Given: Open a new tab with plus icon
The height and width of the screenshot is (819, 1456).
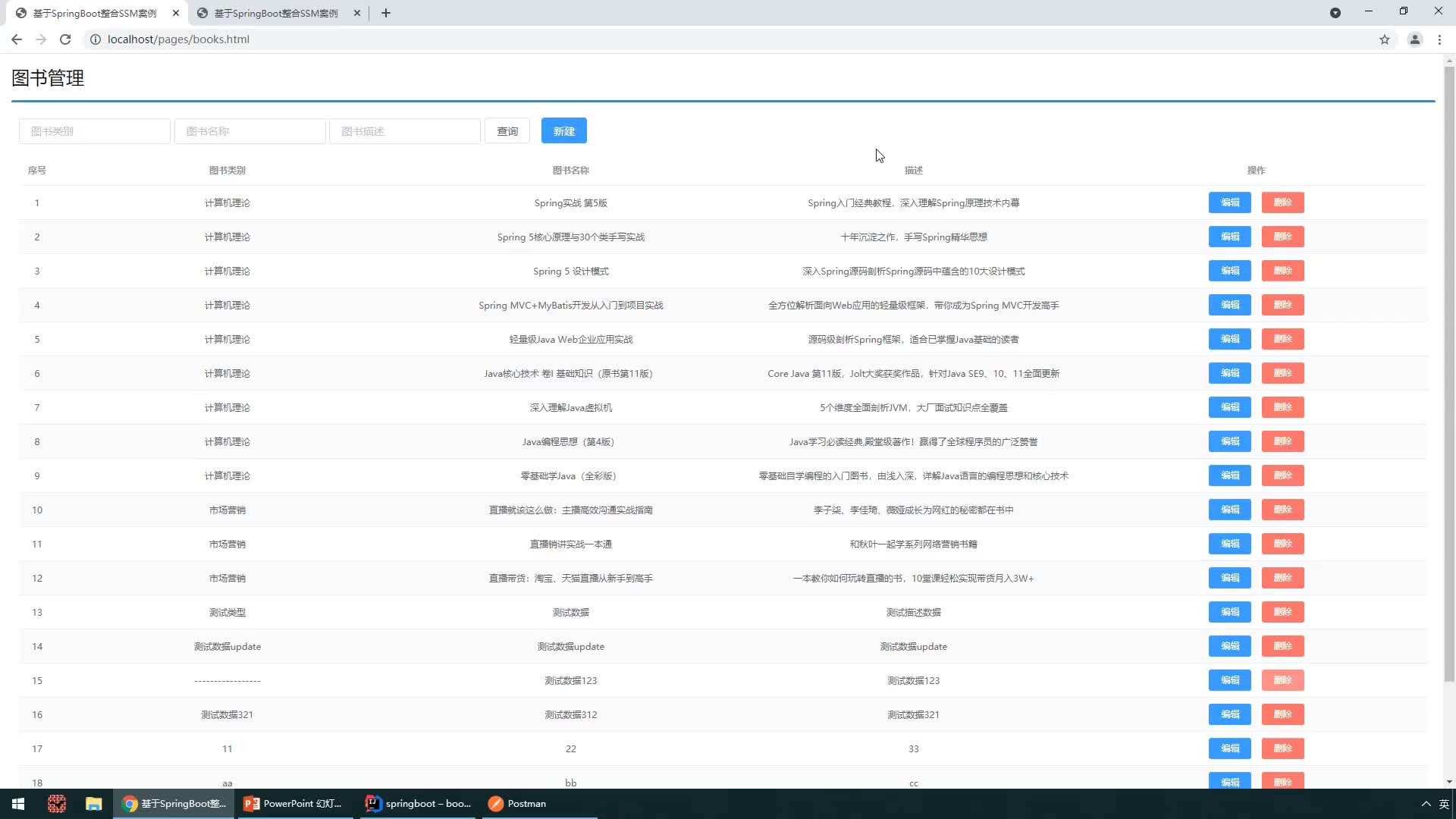Looking at the screenshot, I should coord(386,13).
